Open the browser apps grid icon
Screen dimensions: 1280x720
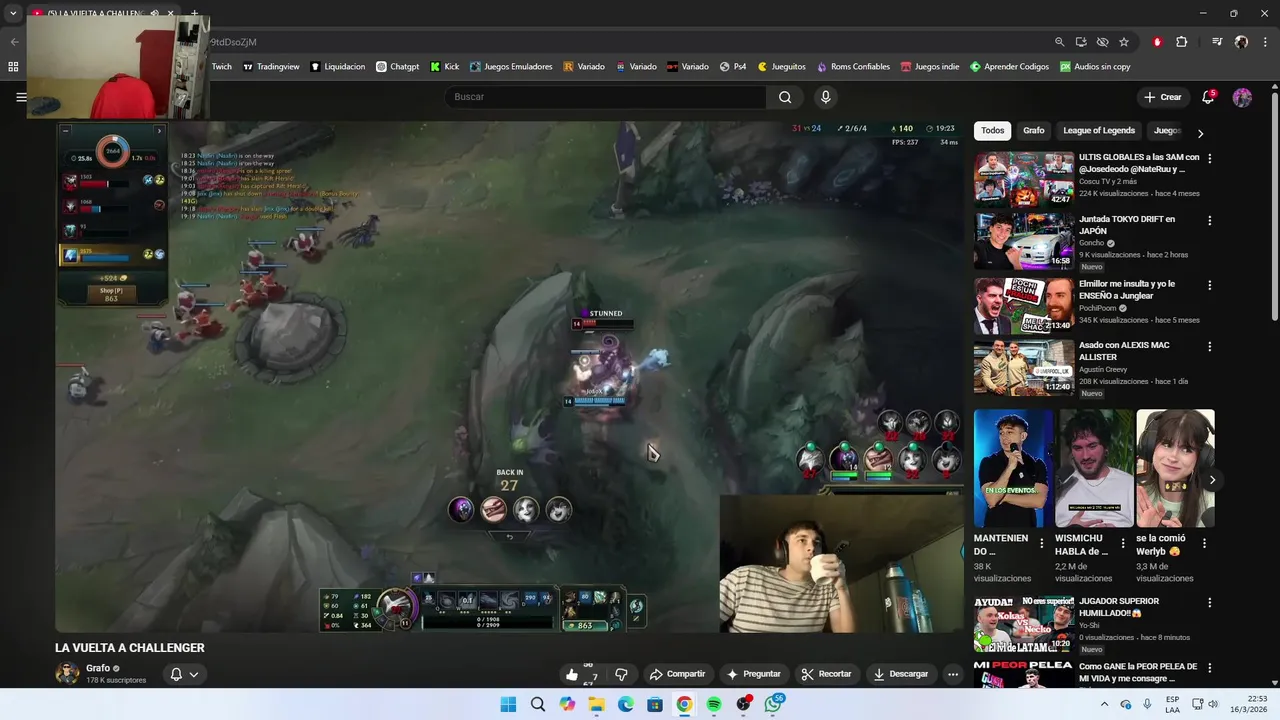(13, 67)
